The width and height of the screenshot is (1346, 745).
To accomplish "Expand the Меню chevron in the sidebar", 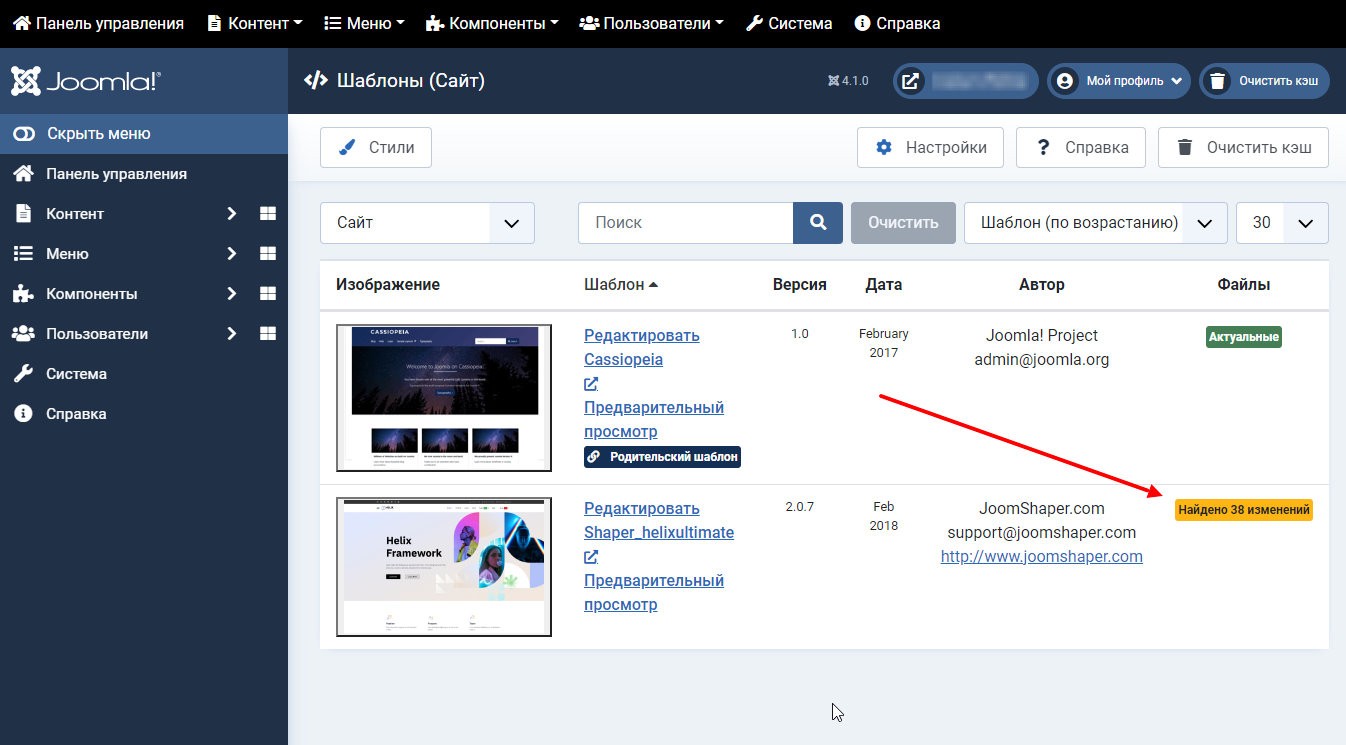I will click(x=231, y=254).
